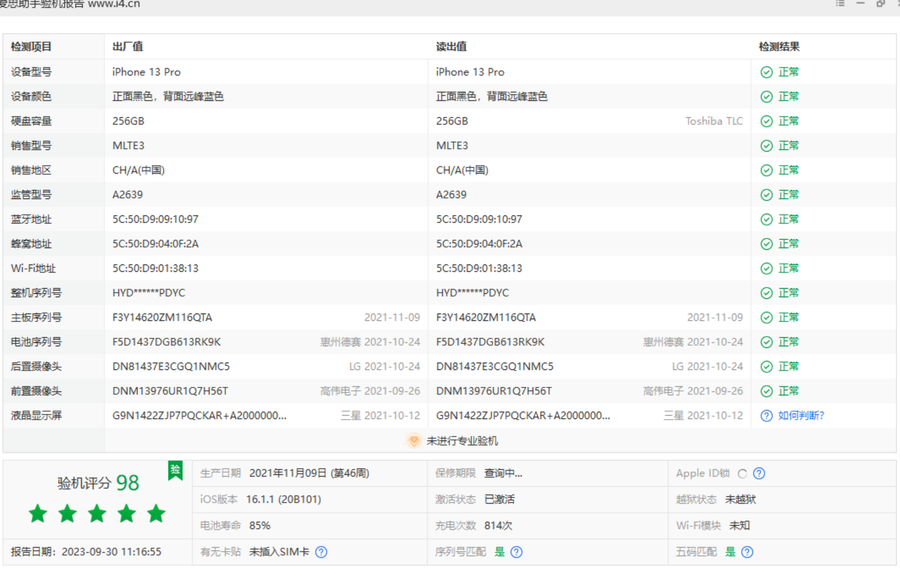Click factory battery serial F5D1437DGB613RK9K
Viewport: 900px width, 569px height.
pos(166,342)
